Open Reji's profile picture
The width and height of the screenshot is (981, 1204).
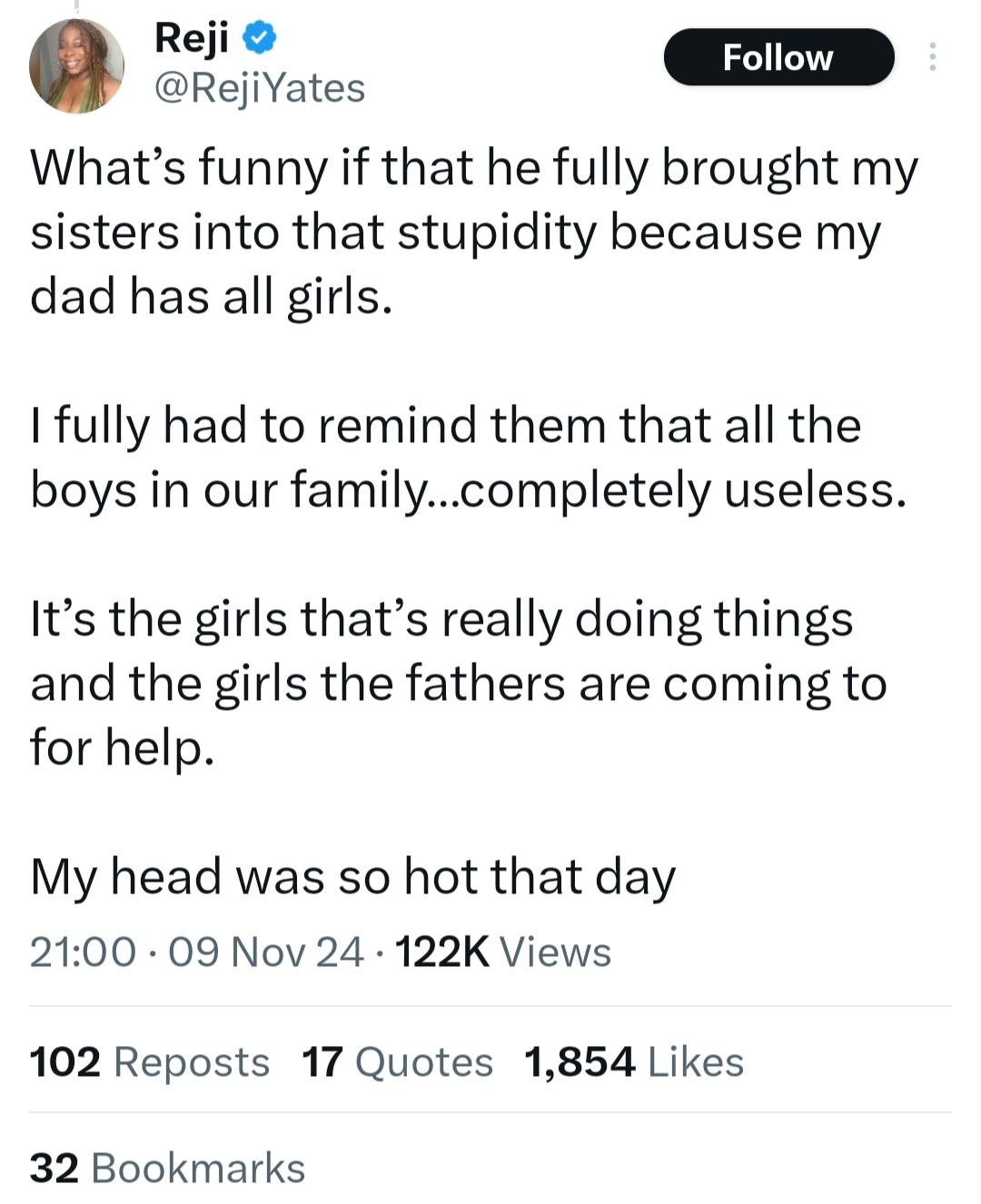tap(76, 66)
